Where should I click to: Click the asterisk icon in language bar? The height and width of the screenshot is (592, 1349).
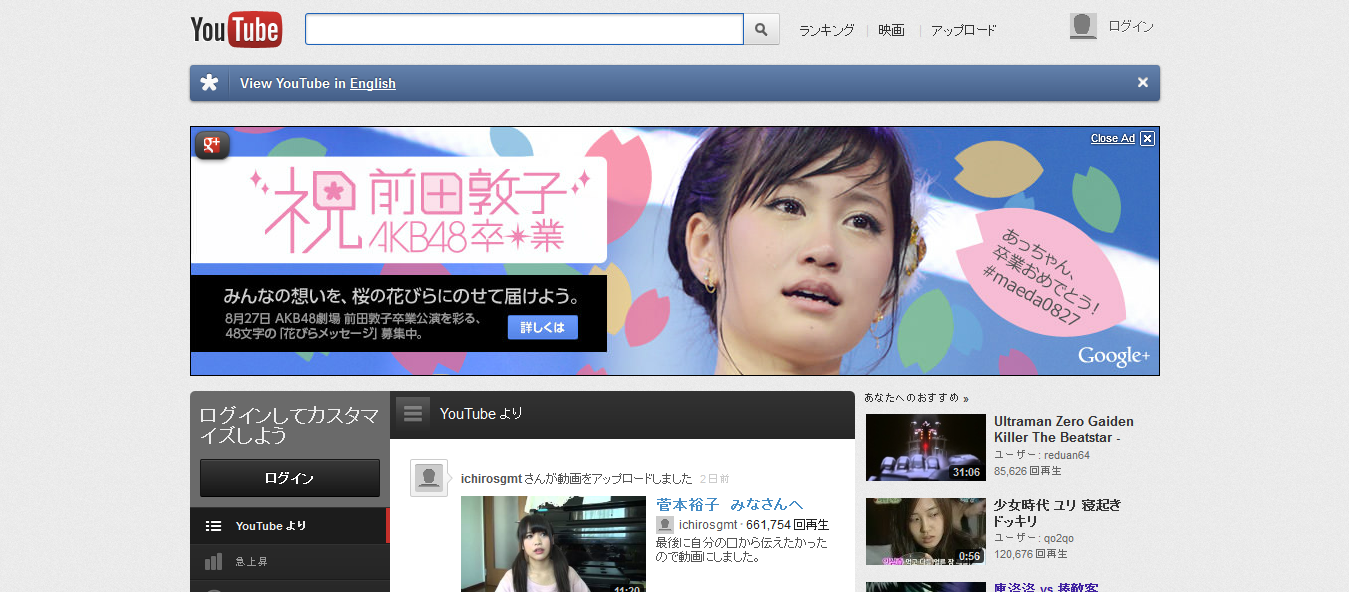tap(209, 83)
